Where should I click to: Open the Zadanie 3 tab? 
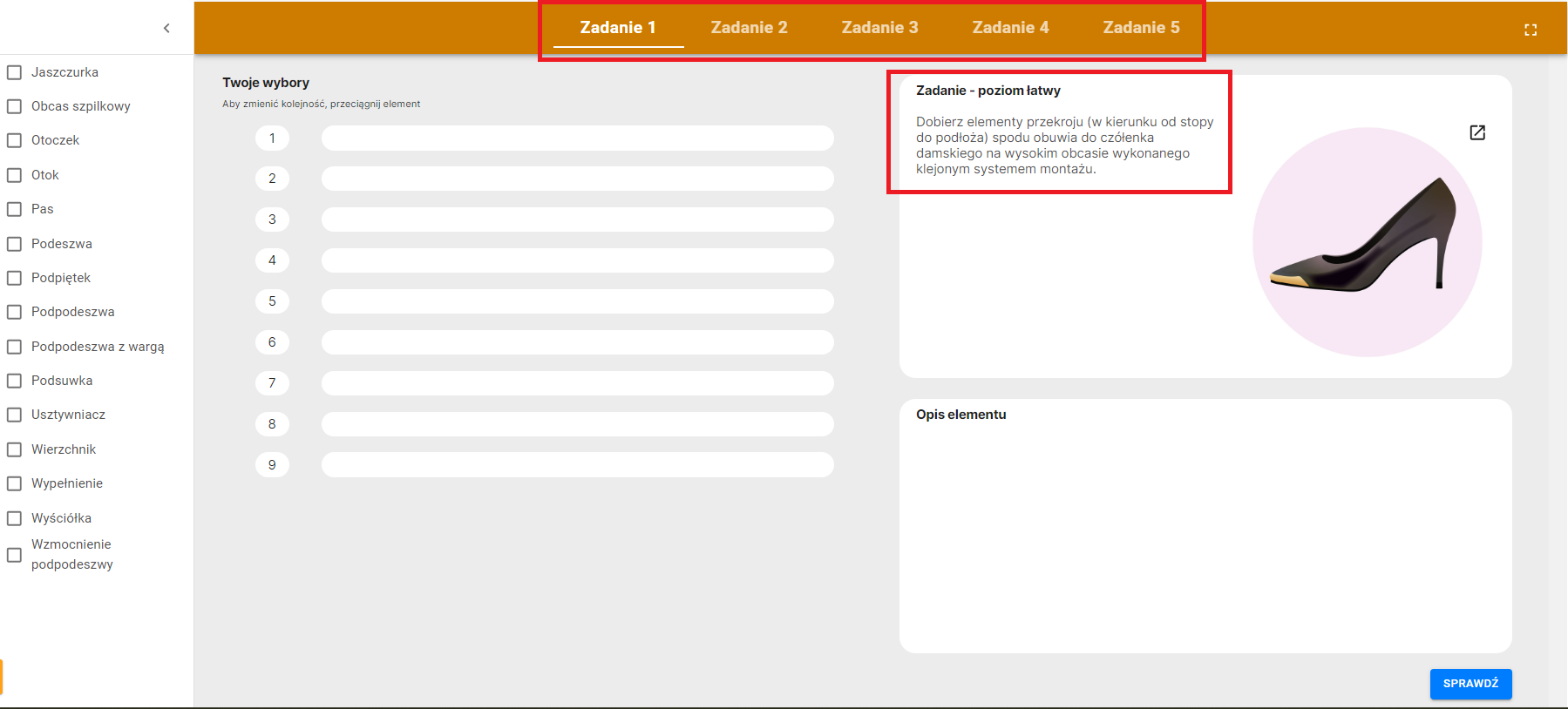click(879, 28)
